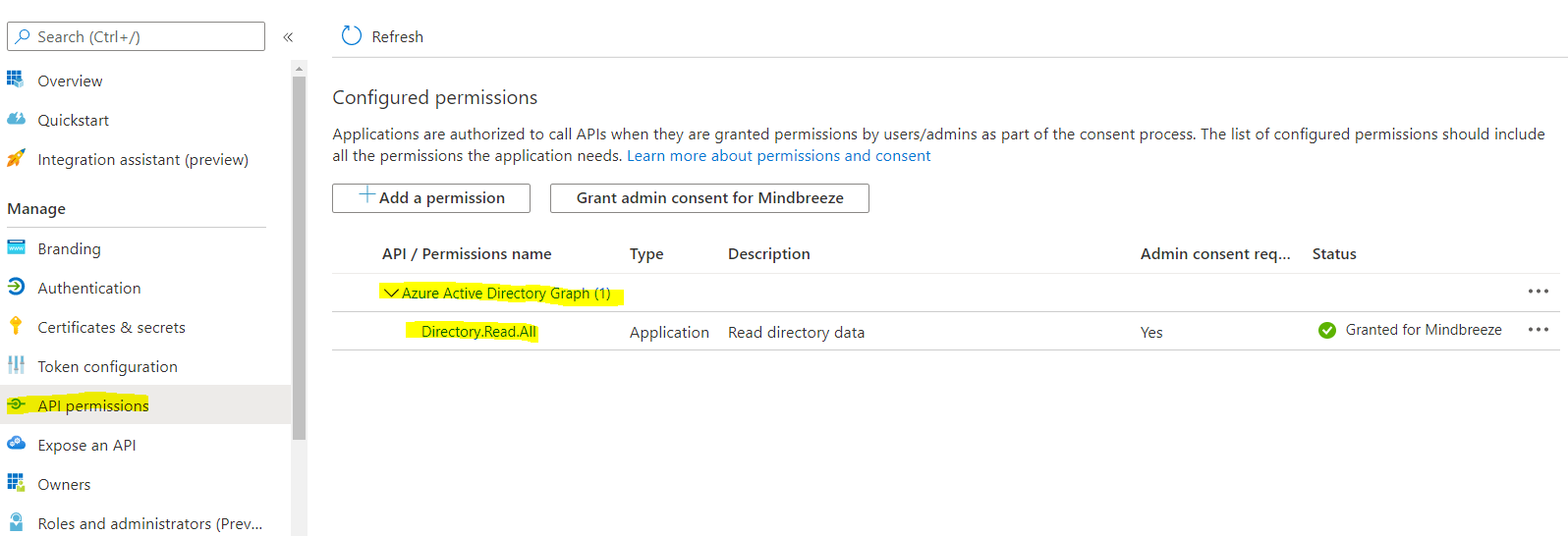Collapse the sidebar with double chevron
Image resolution: width=1568 pixels, height=536 pixels.
click(x=288, y=37)
